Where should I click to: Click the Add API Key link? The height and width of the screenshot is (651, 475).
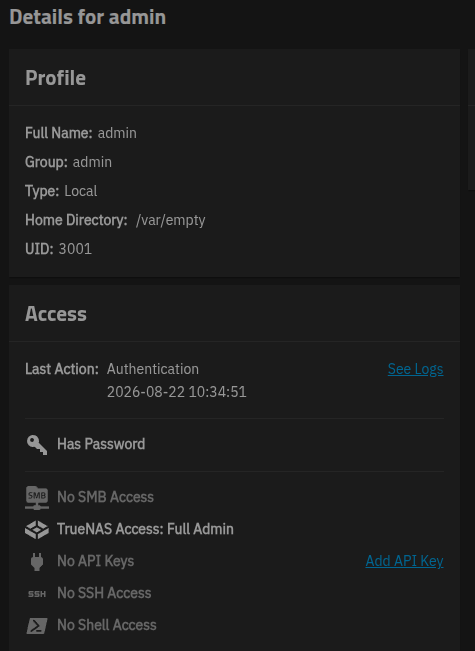[404, 561]
